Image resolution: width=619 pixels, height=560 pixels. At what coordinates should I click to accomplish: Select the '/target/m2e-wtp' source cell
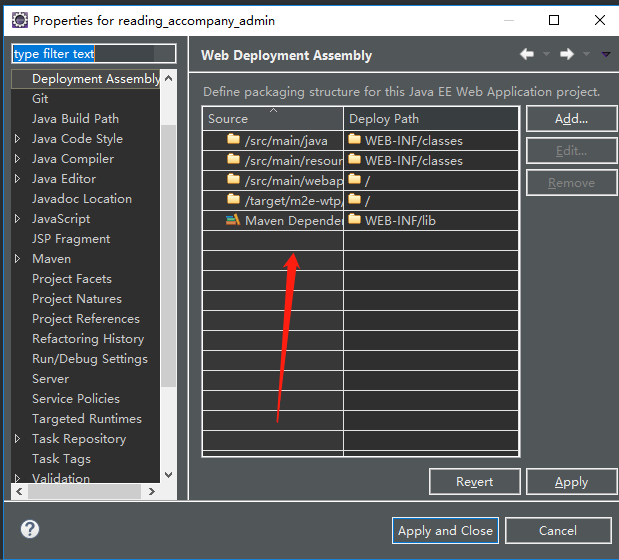click(273, 200)
